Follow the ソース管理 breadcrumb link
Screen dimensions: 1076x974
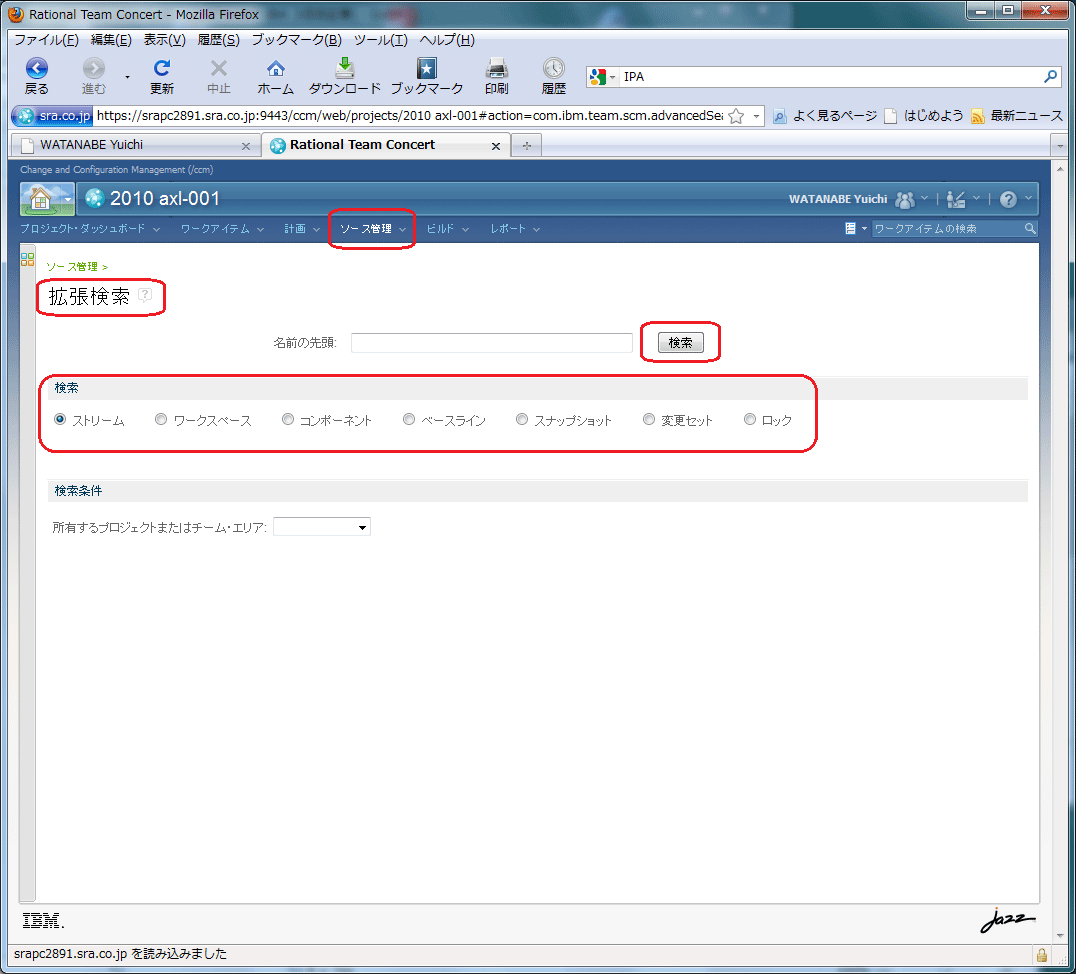[71, 266]
